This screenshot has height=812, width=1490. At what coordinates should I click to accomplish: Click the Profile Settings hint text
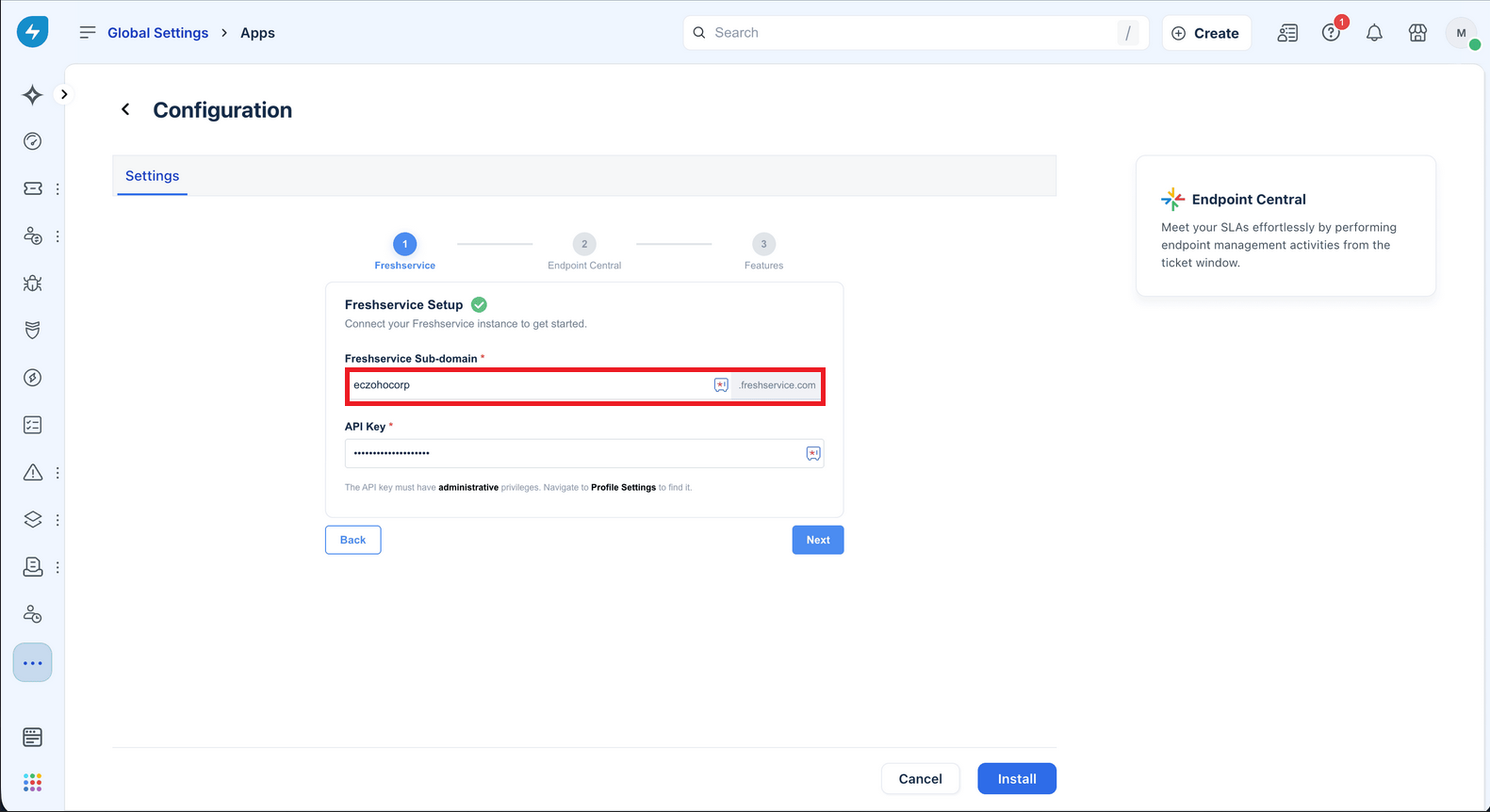[623, 487]
